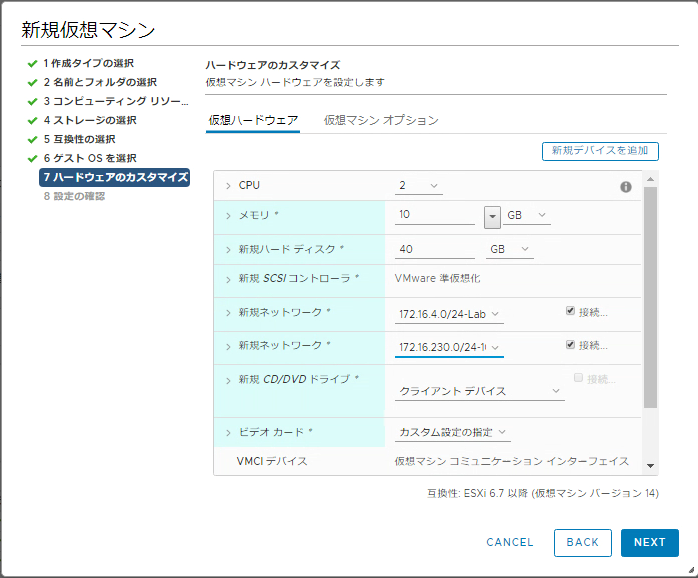Go to step 3 コンピューティング リソース

116,102
